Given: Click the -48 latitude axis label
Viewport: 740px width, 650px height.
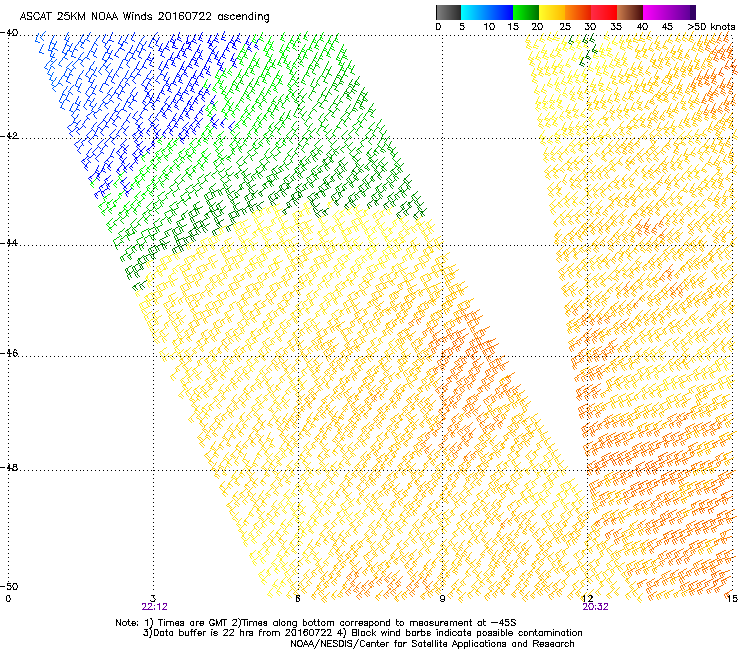Looking at the screenshot, I should (x=9, y=467).
